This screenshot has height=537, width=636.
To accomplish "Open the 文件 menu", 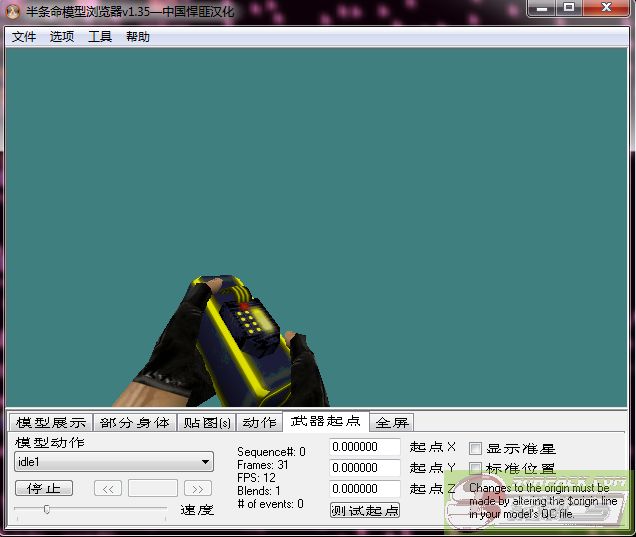I will pyautogui.click(x=24, y=37).
